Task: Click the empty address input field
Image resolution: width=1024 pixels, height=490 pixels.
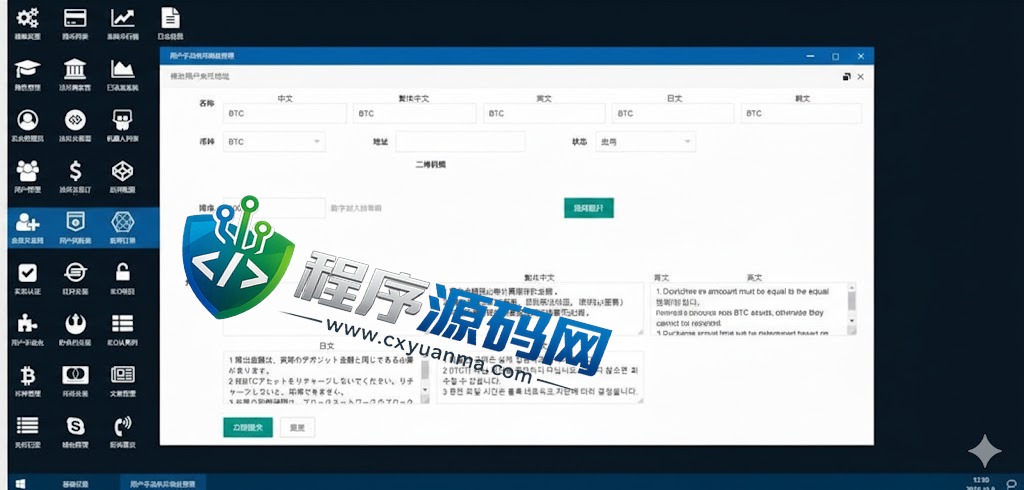Action: (460, 142)
